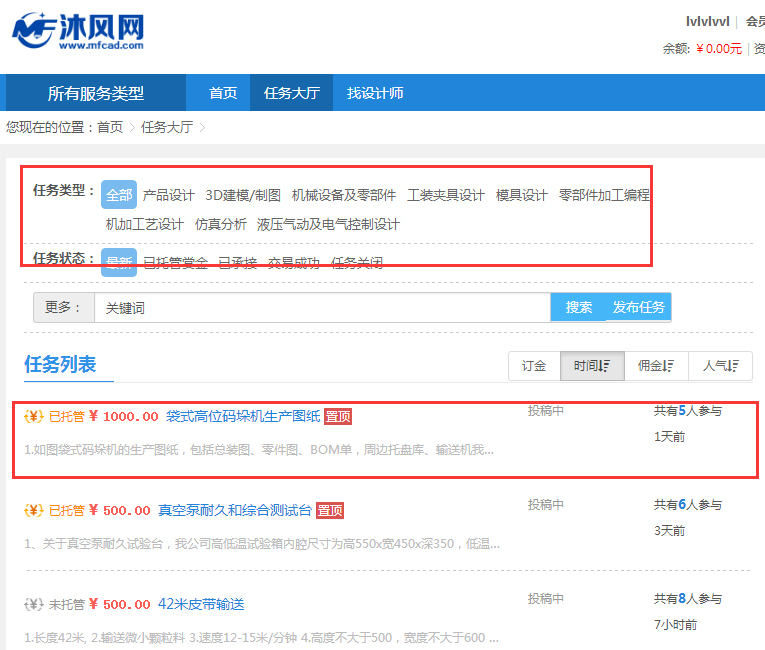Click the 置顶 badge on 袋式高位码垛机生产图纸
The height and width of the screenshot is (650, 765).
click(x=338, y=417)
